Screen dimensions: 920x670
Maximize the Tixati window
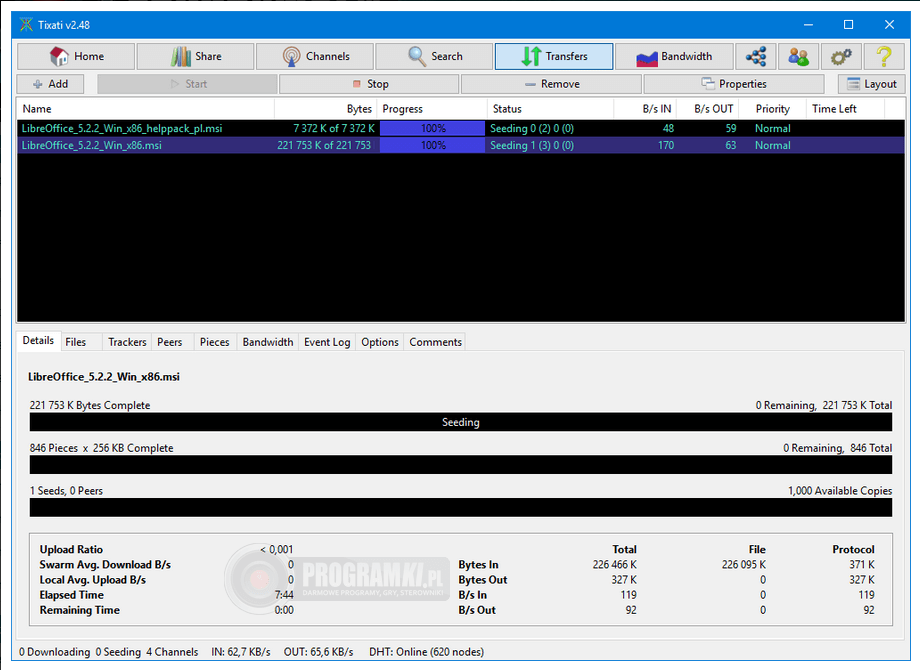coord(848,25)
